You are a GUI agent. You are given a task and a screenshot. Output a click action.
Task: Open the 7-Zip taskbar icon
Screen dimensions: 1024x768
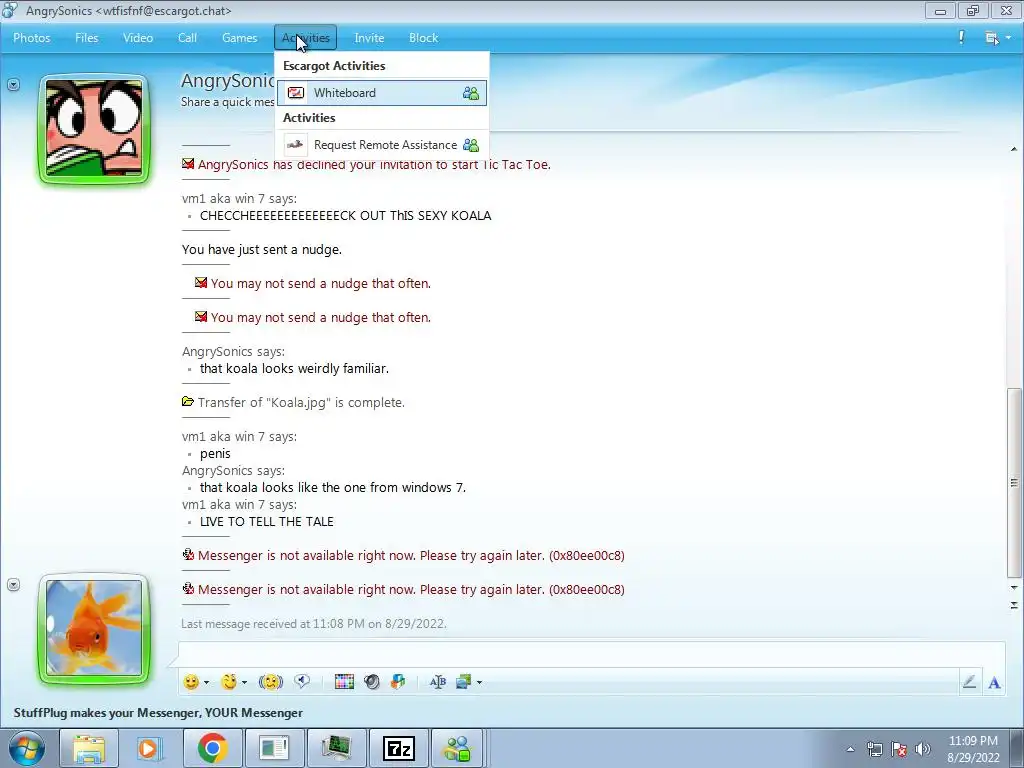point(398,748)
